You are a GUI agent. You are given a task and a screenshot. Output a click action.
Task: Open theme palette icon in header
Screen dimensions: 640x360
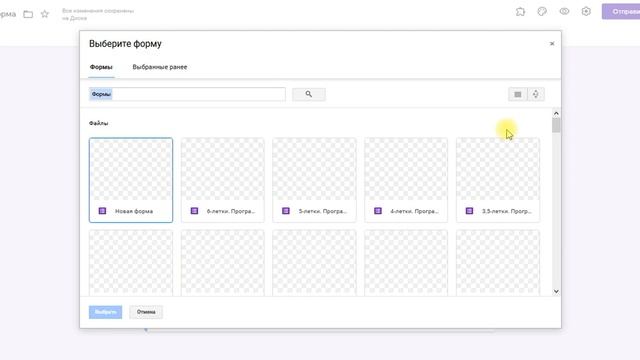click(x=542, y=12)
